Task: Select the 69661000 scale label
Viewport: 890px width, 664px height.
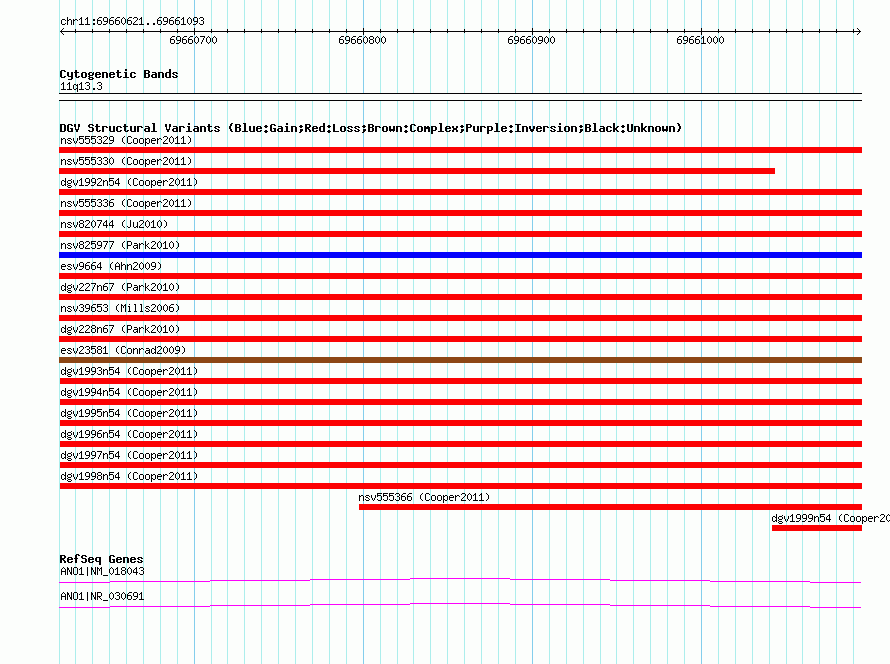Action: coord(700,40)
